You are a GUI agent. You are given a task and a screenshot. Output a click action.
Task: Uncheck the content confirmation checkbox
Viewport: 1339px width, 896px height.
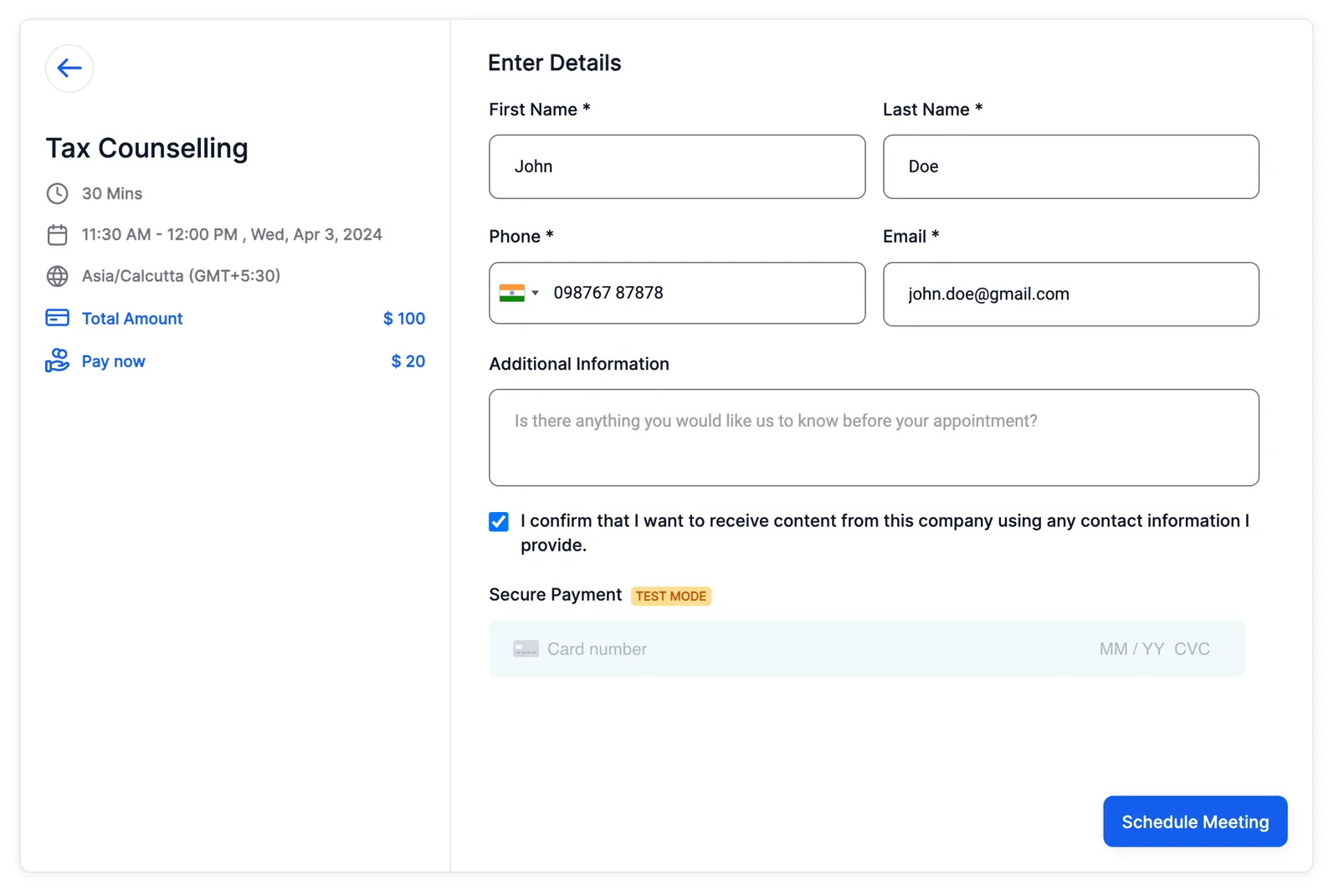(x=499, y=522)
